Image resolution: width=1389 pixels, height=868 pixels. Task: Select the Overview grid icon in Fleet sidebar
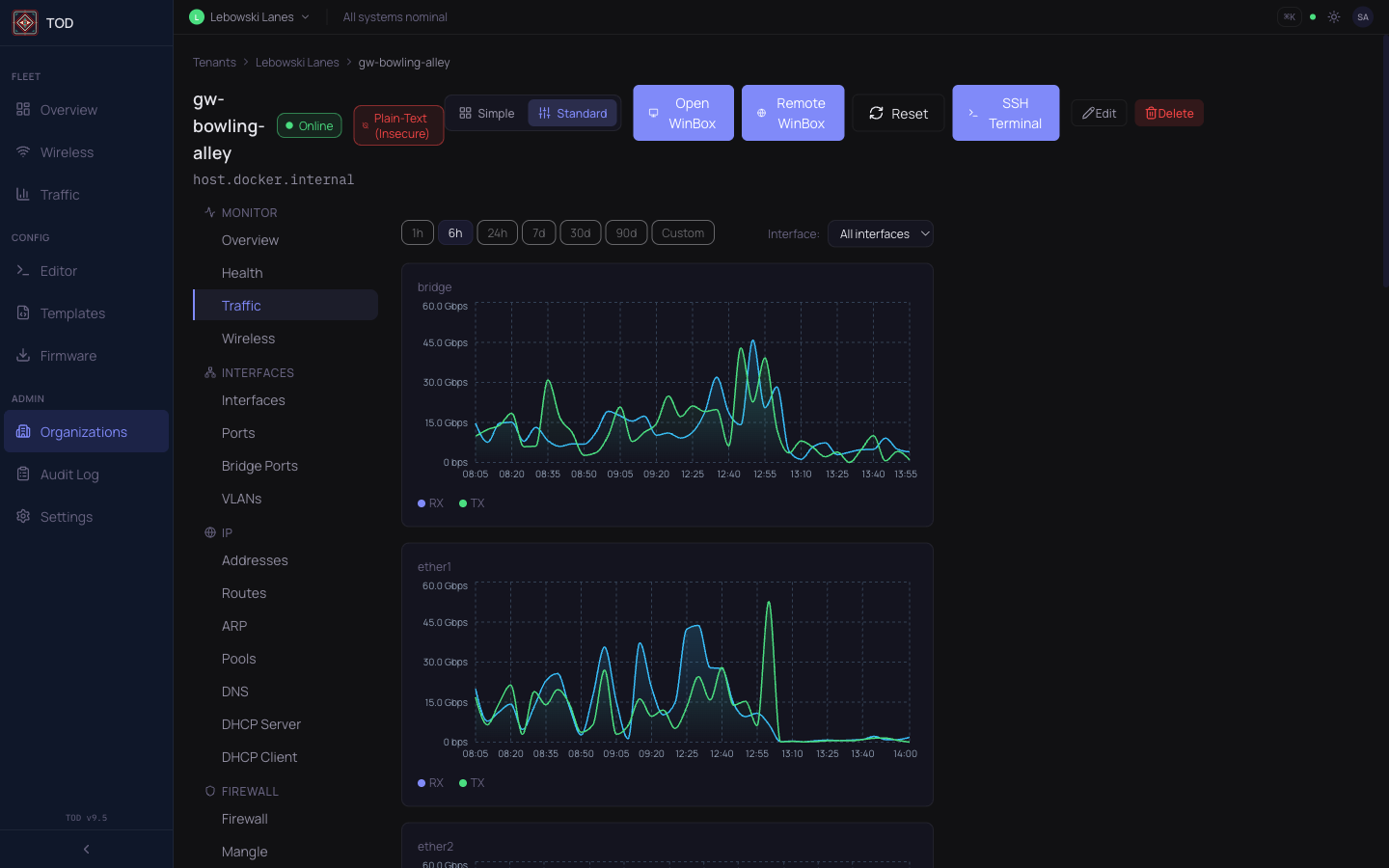[23, 109]
